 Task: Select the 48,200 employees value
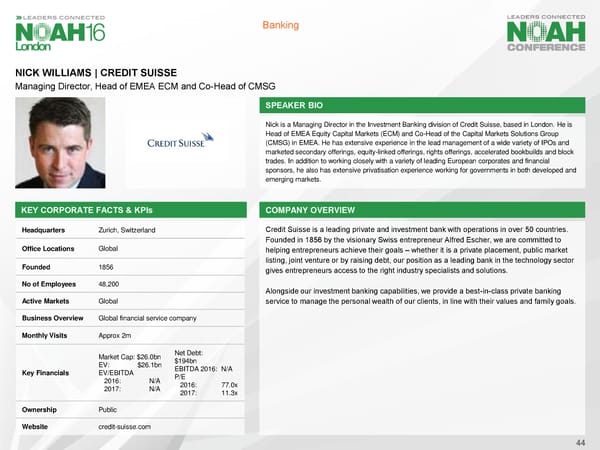coord(112,285)
